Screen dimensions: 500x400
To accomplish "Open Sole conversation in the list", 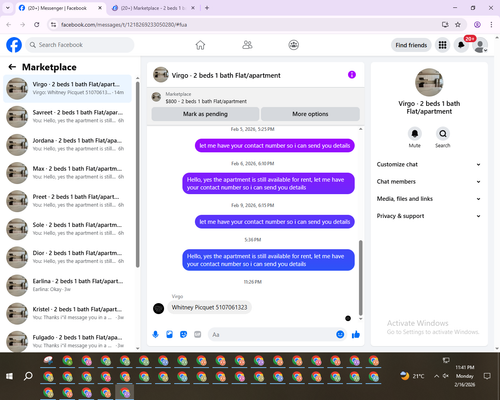I will coord(67,229).
